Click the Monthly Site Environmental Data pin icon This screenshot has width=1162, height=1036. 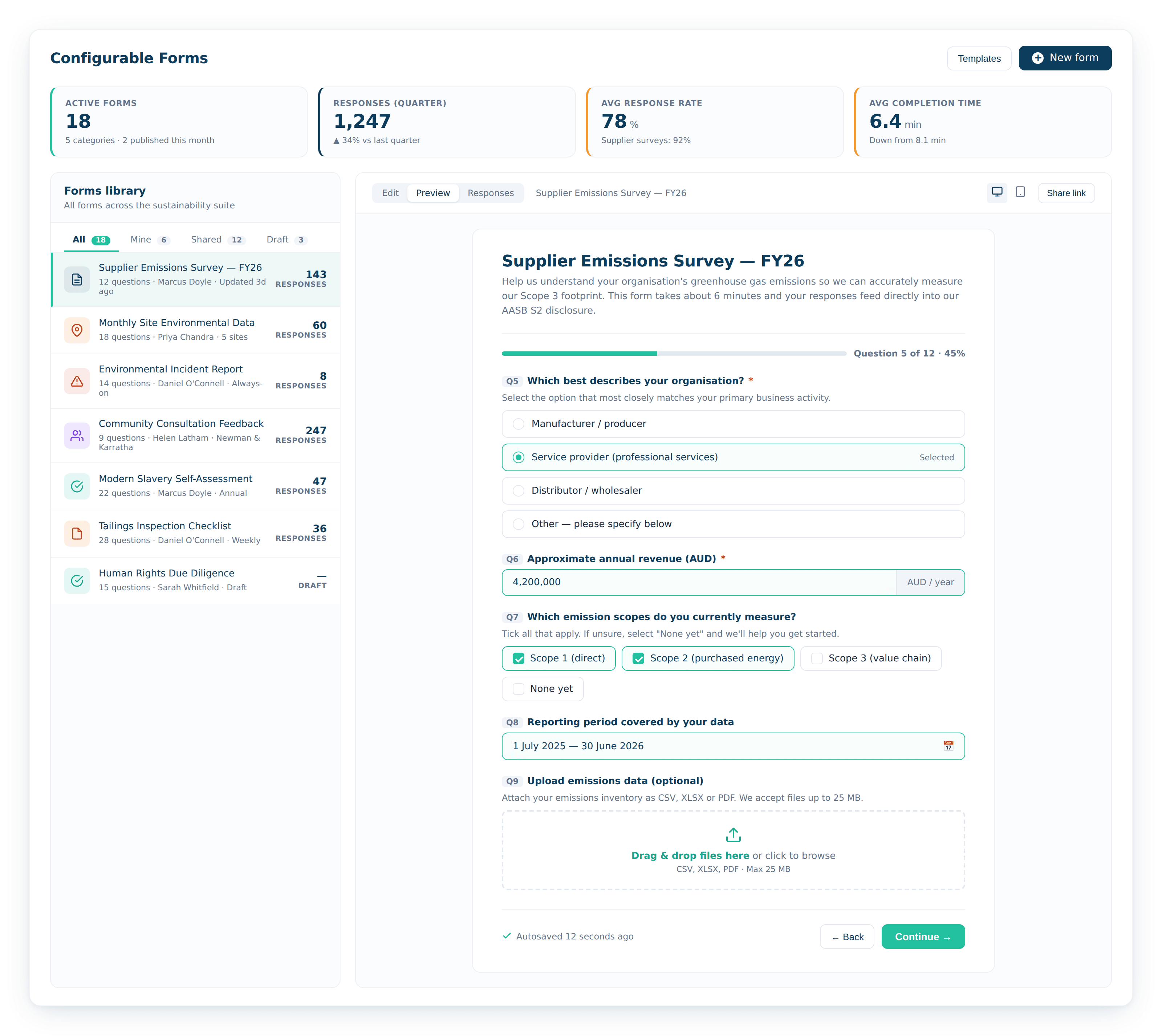click(77, 330)
